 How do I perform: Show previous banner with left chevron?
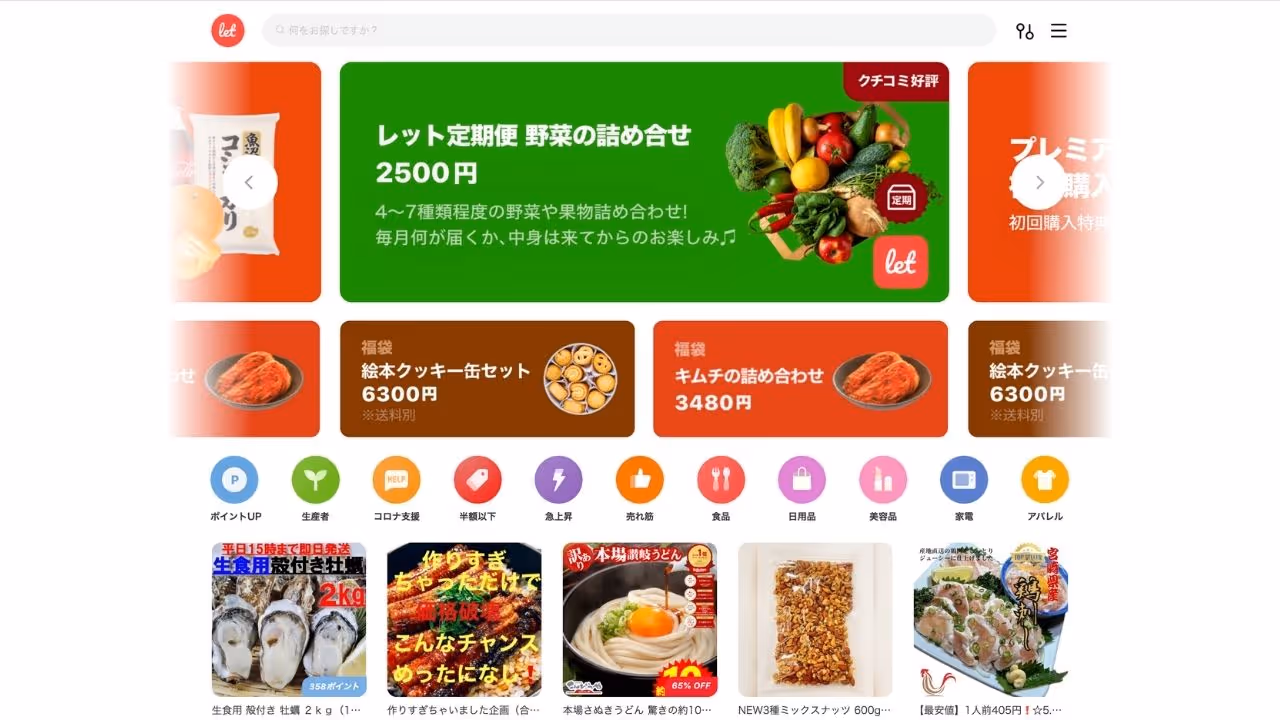(249, 182)
